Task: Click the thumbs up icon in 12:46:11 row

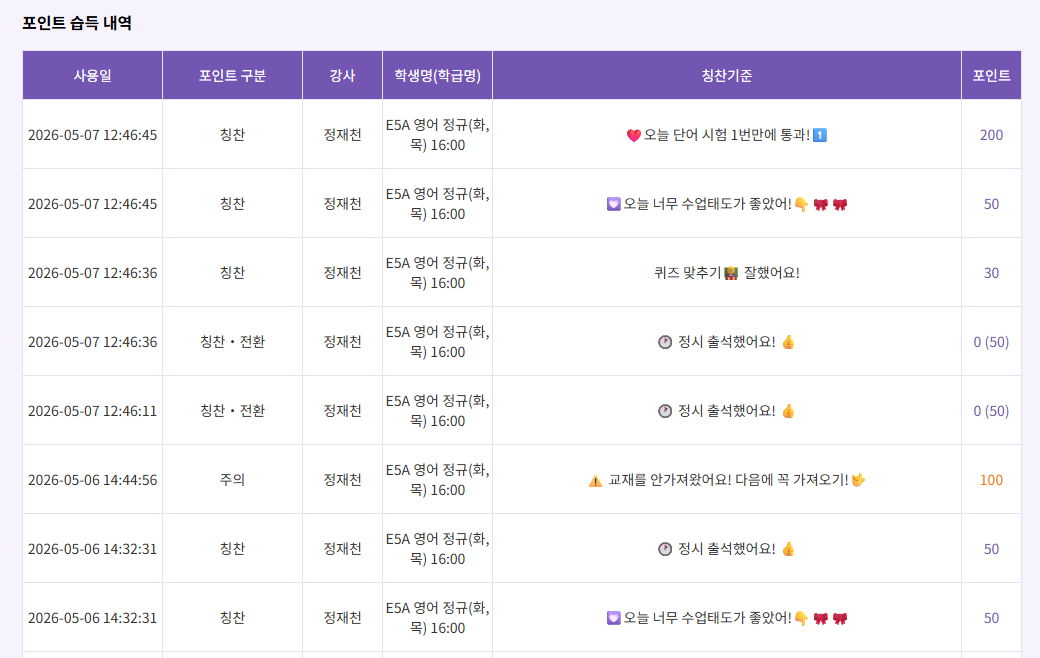Action: click(788, 411)
